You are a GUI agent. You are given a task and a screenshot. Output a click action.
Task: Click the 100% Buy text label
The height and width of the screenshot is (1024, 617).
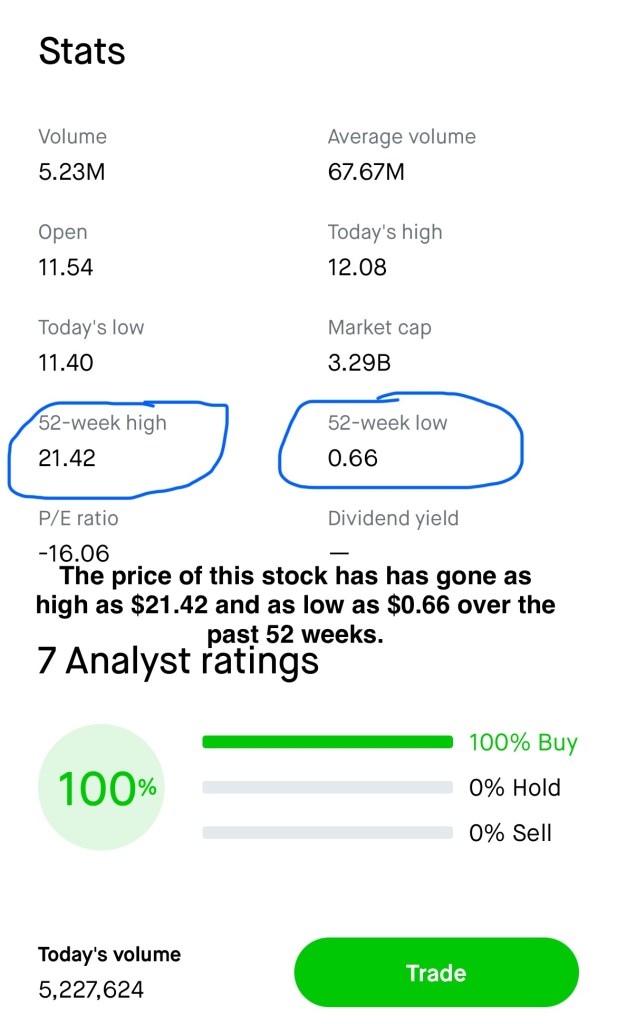[523, 743]
